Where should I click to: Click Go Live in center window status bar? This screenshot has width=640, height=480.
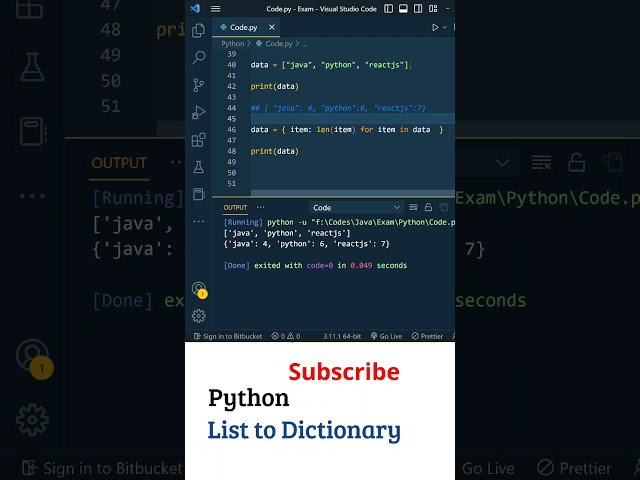coord(387,336)
